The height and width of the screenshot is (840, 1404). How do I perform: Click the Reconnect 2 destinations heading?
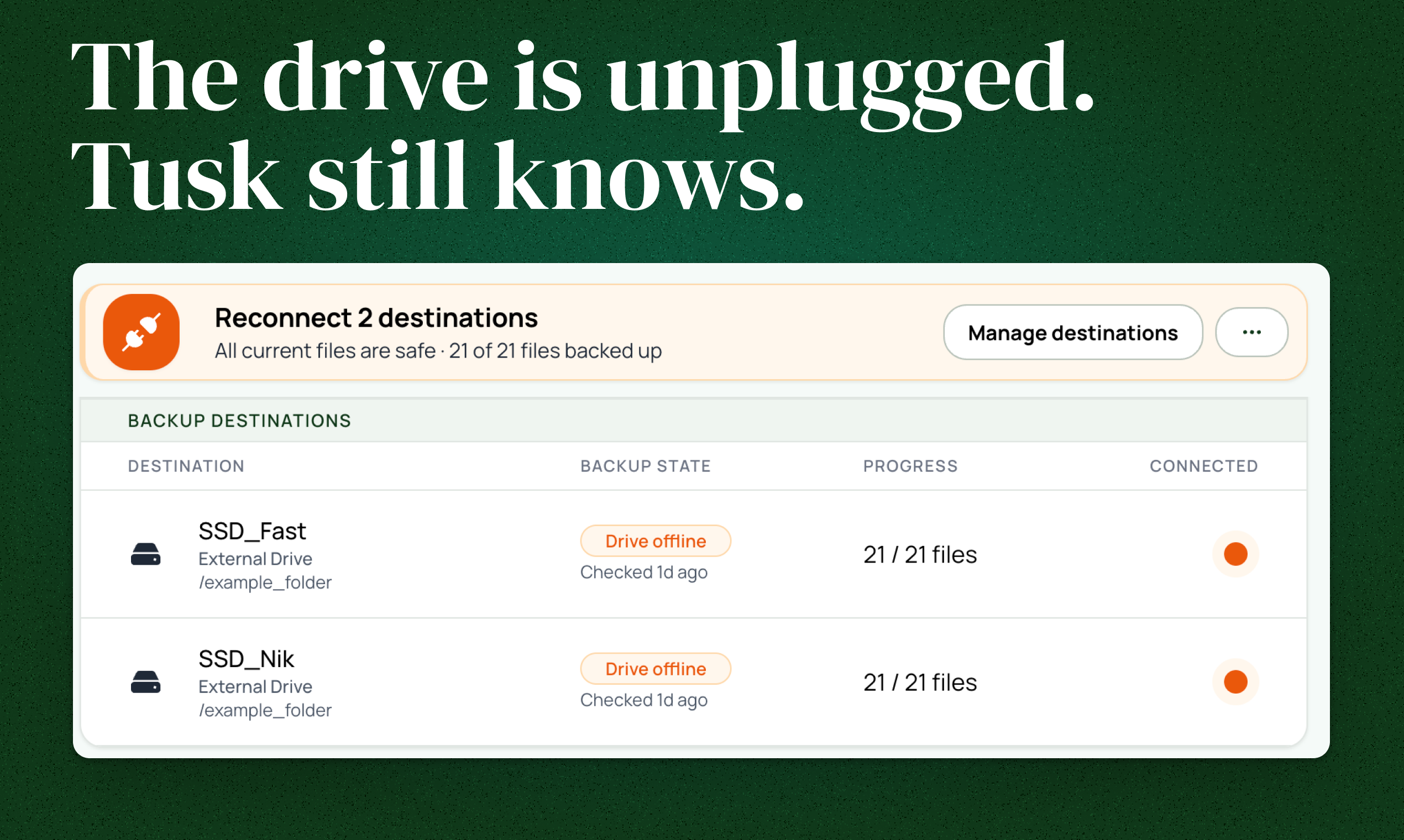pos(376,318)
